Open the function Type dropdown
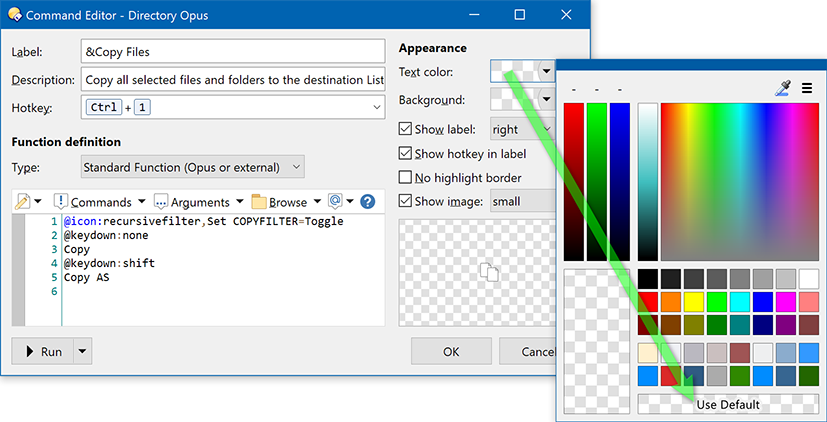 tap(193, 168)
